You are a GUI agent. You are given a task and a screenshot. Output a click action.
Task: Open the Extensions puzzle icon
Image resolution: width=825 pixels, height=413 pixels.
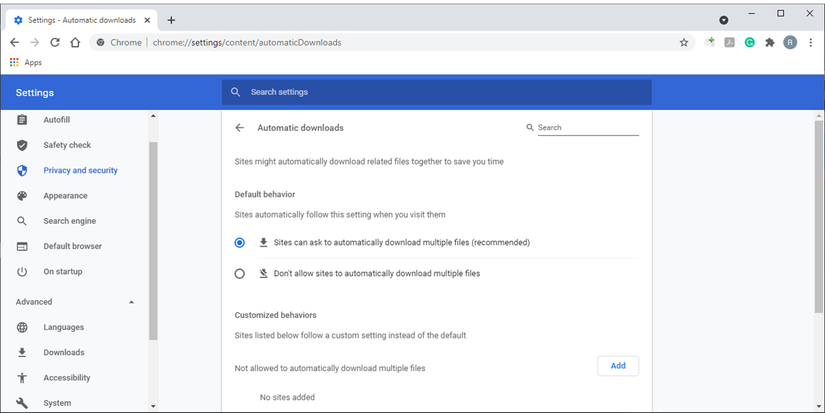pos(770,43)
